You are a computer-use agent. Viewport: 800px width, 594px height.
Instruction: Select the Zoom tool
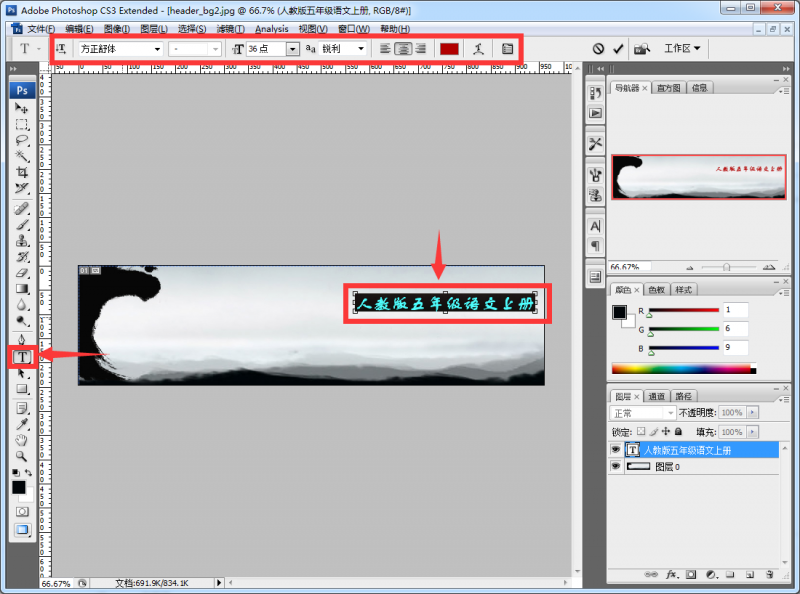(21, 456)
